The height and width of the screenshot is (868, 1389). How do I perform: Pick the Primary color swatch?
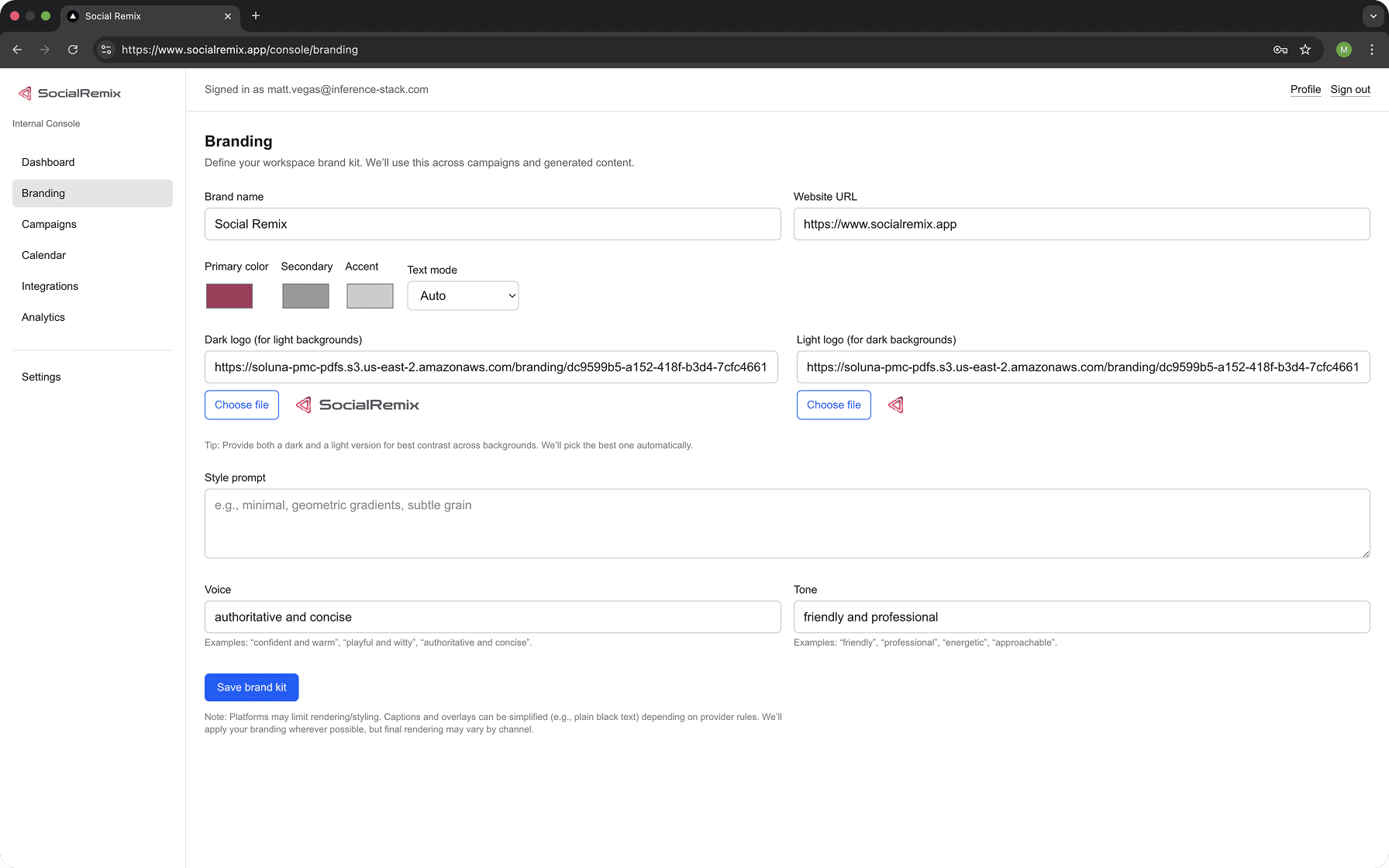[229, 296]
